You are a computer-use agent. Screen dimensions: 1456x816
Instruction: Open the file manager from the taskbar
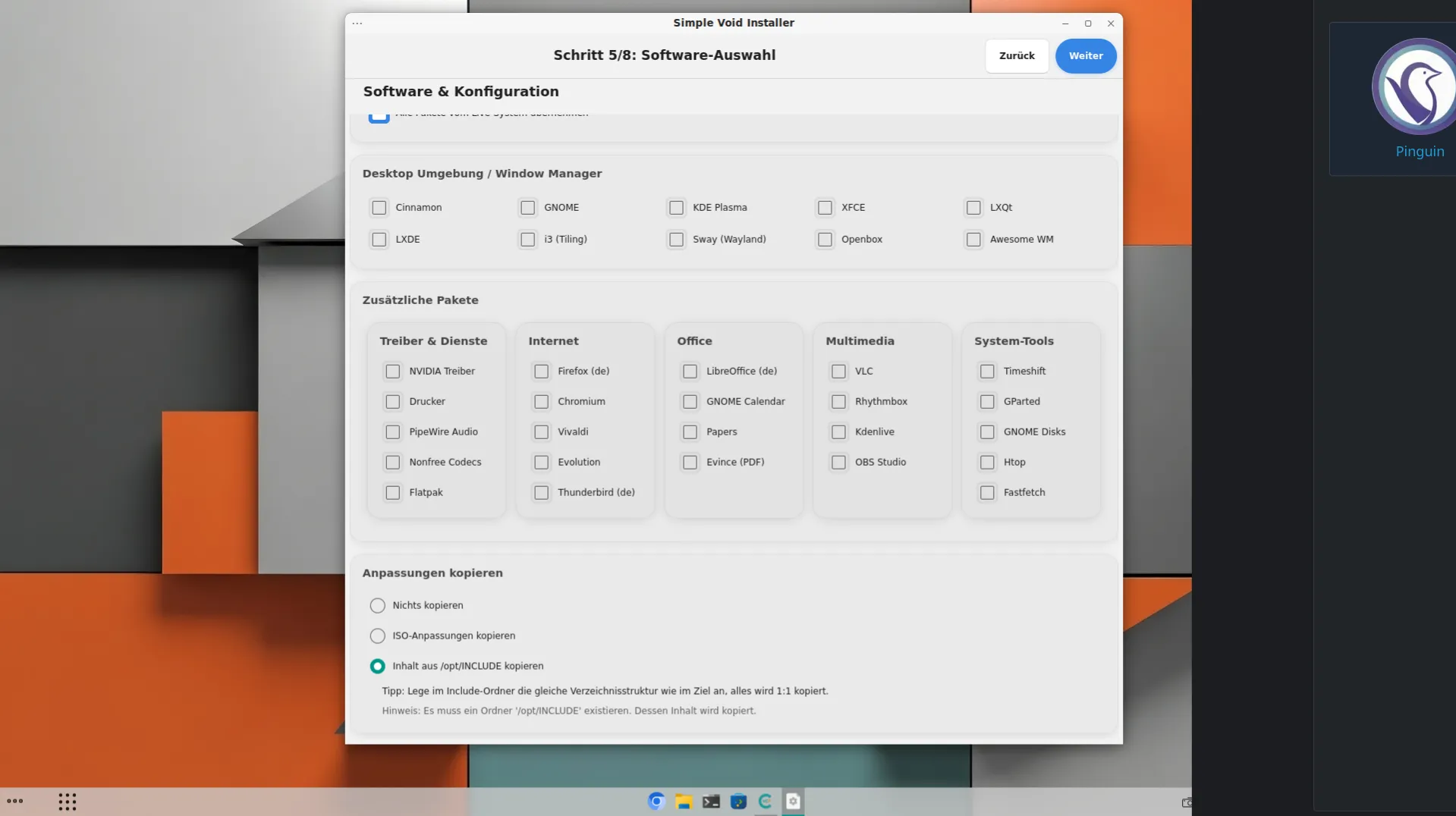click(684, 802)
